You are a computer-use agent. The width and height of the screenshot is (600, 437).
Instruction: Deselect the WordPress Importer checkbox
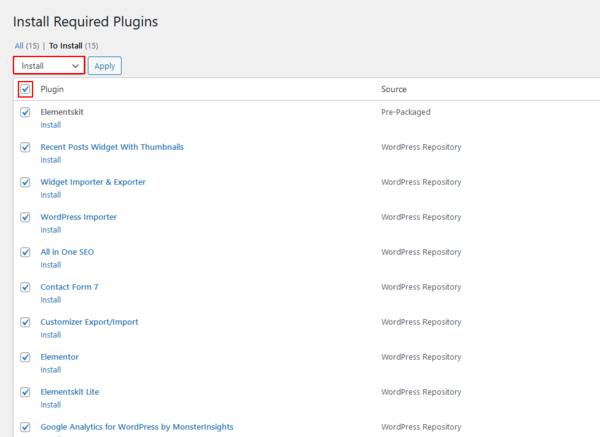coord(25,217)
